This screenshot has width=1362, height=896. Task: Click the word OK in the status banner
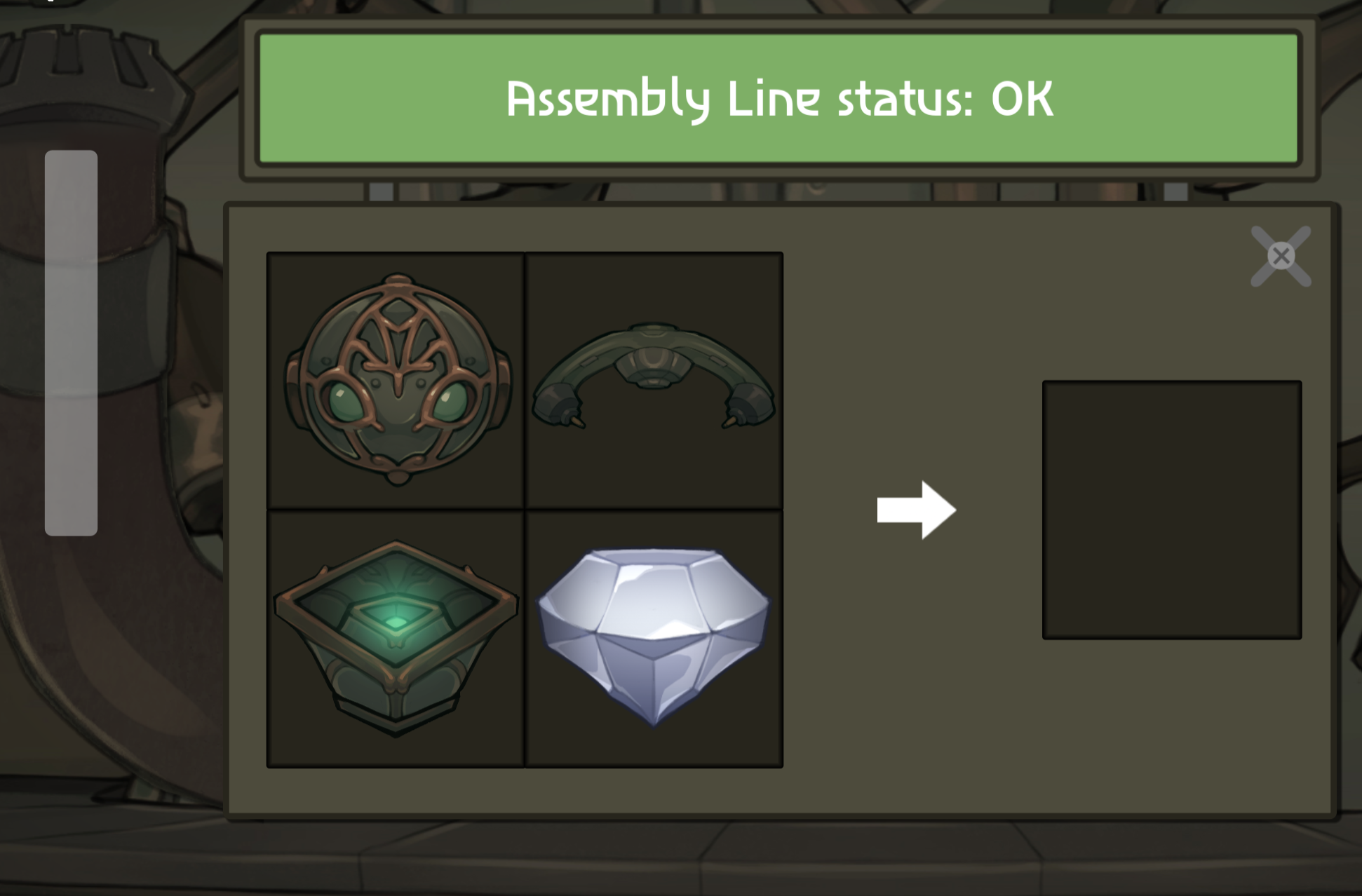pos(1022,99)
